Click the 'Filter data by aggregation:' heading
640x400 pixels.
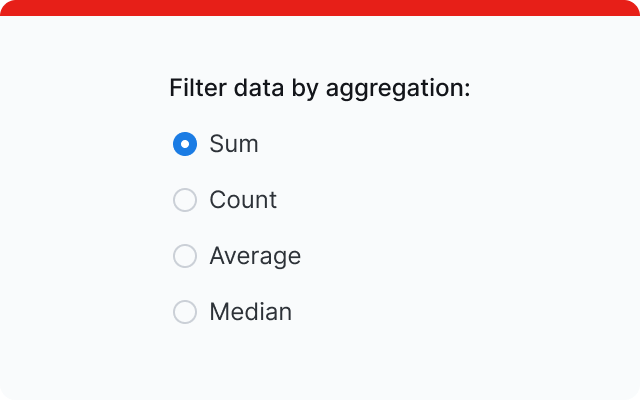tap(319, 88)
